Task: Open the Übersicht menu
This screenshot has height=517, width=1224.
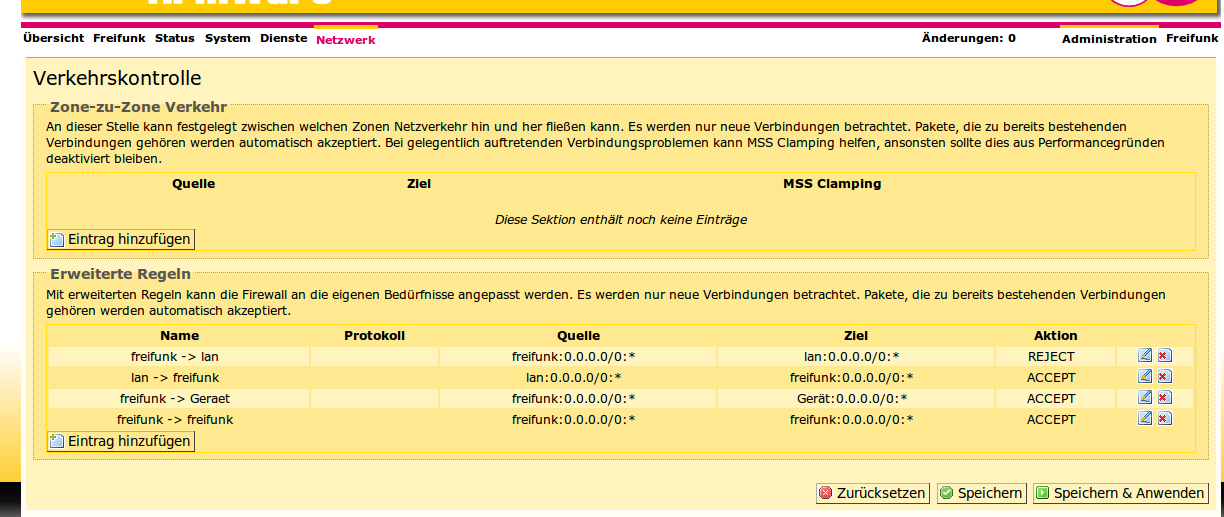Action: (x=53, y=38)
